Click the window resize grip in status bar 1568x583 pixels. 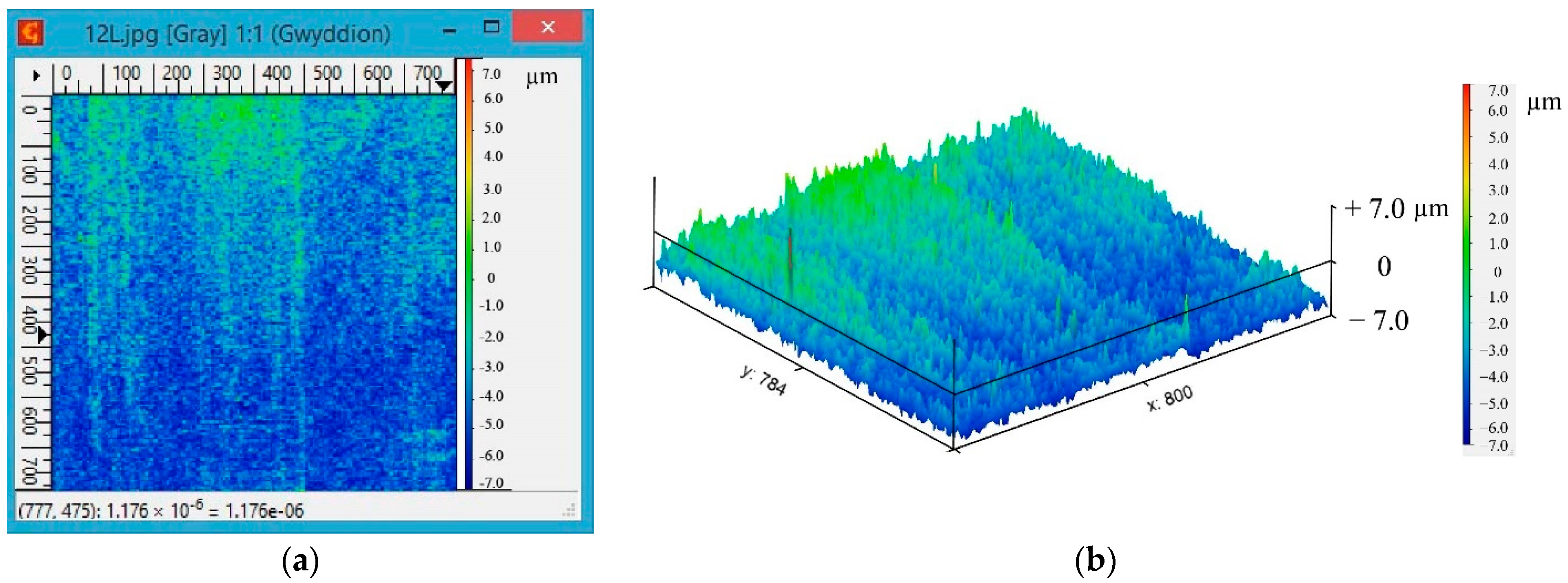pos(569,510)
